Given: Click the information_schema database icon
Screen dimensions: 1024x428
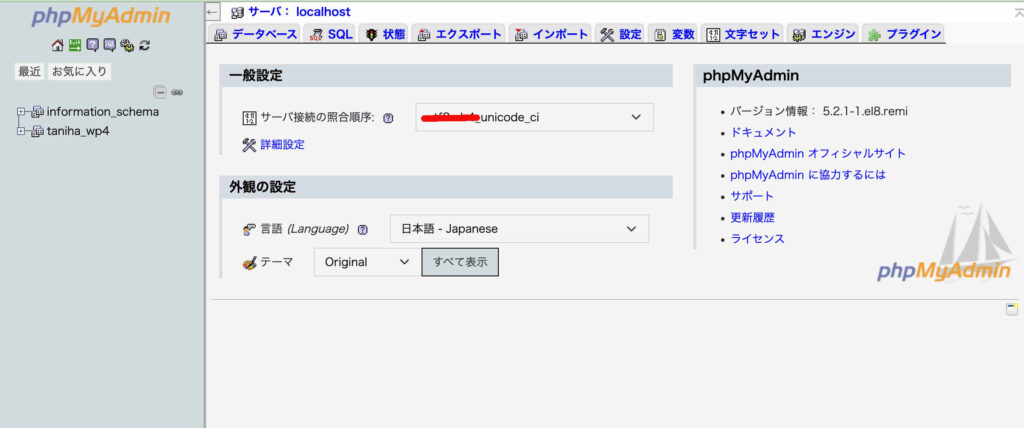Looking at the screenshot, I should tap(38, 112).
